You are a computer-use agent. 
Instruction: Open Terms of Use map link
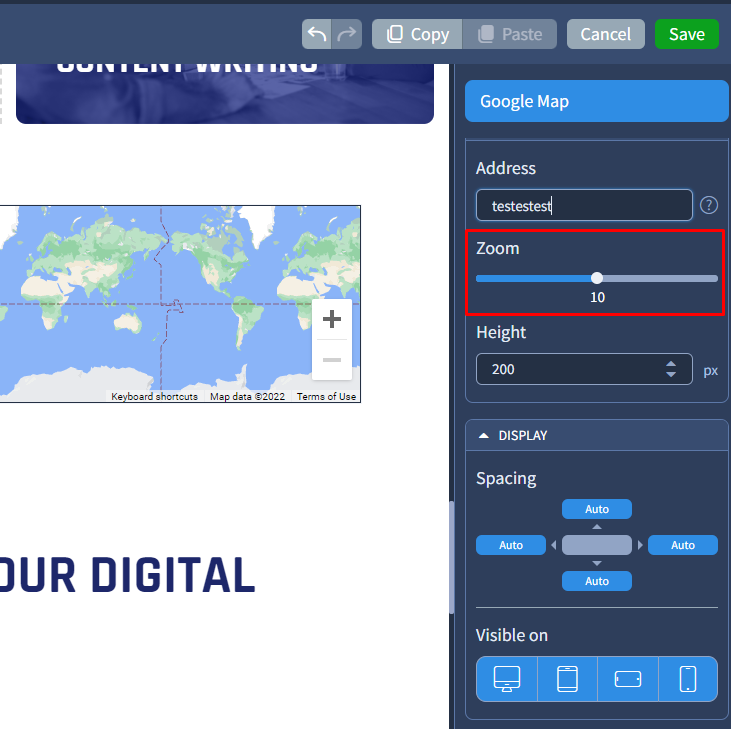(326, 397)
